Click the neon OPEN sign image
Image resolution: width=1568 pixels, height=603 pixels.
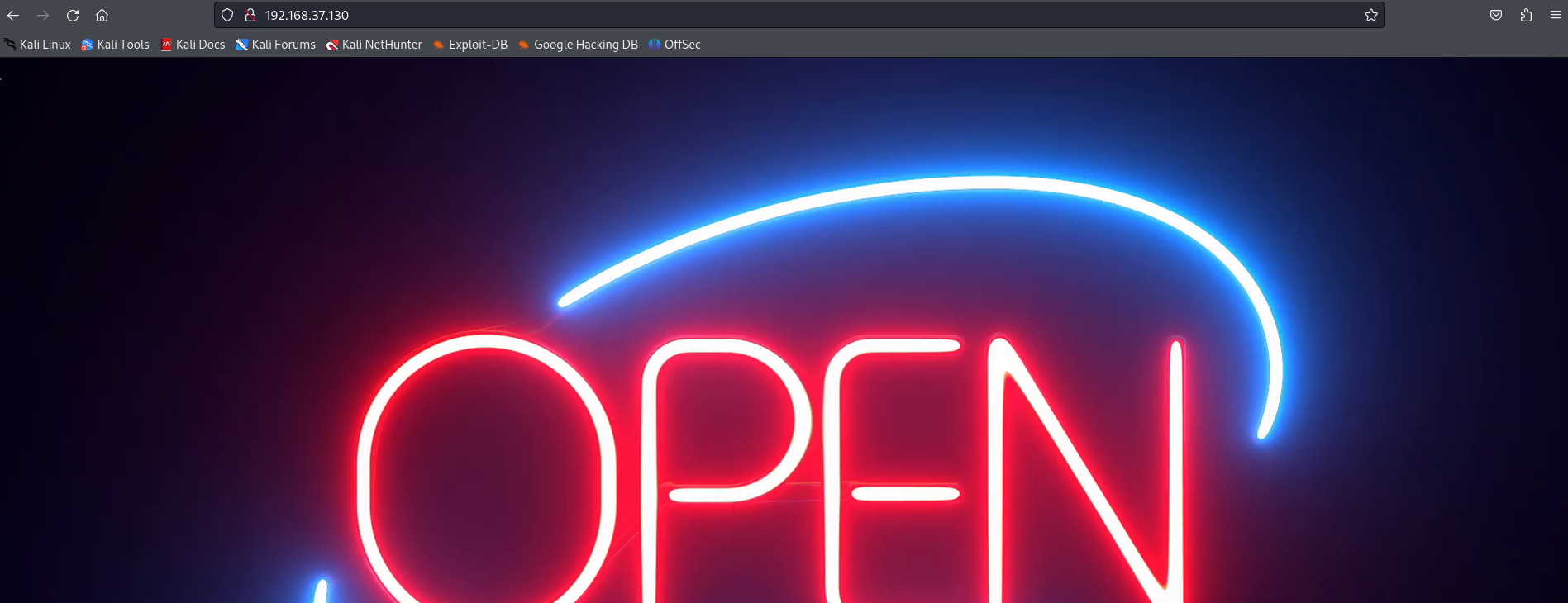784,330
